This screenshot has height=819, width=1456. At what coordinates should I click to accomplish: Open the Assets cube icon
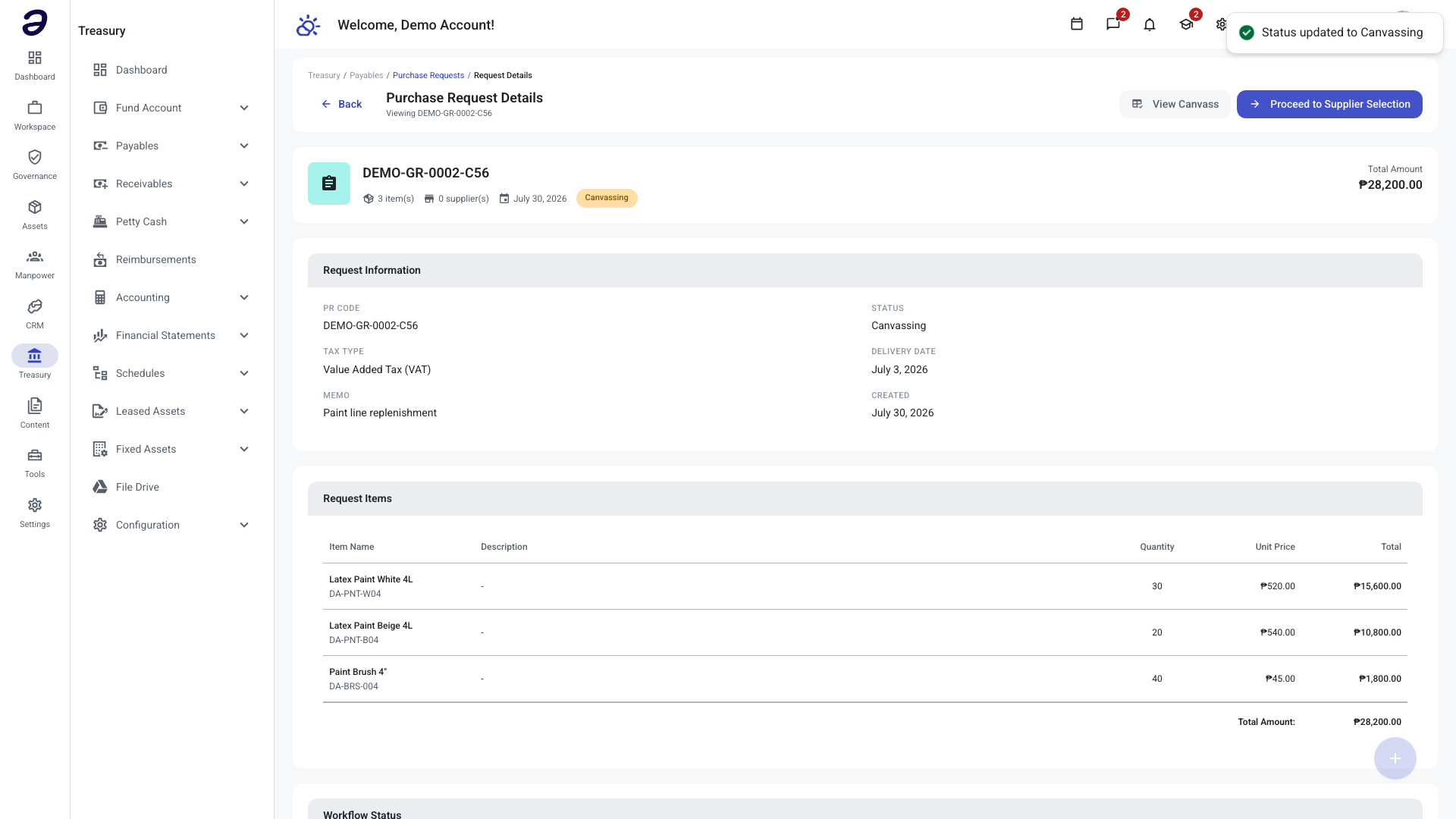point(35,207)
